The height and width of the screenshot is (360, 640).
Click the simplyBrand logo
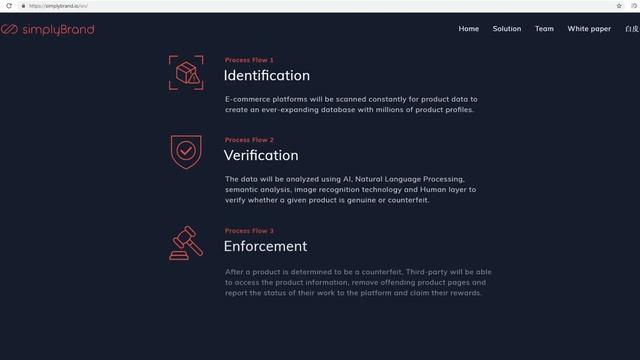click(x=48, y=29)
